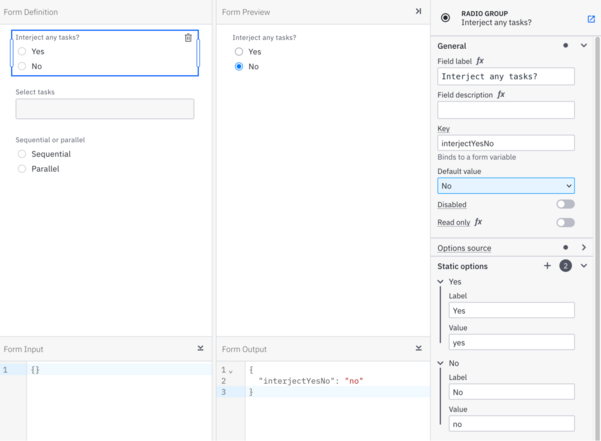Edit the Key field interjectYesNo
The height and width of the screenshot is (441, 601).
[506, 143]
